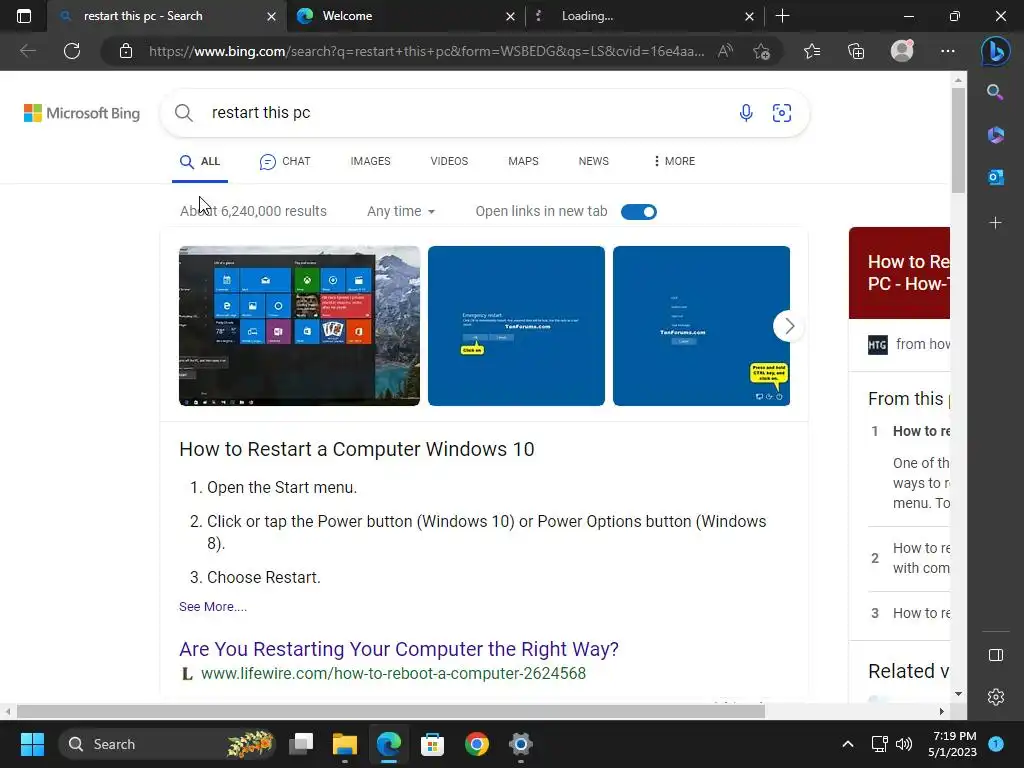Open the tab actions menu icon
The image size is (1024, 768).
(24, 16)
